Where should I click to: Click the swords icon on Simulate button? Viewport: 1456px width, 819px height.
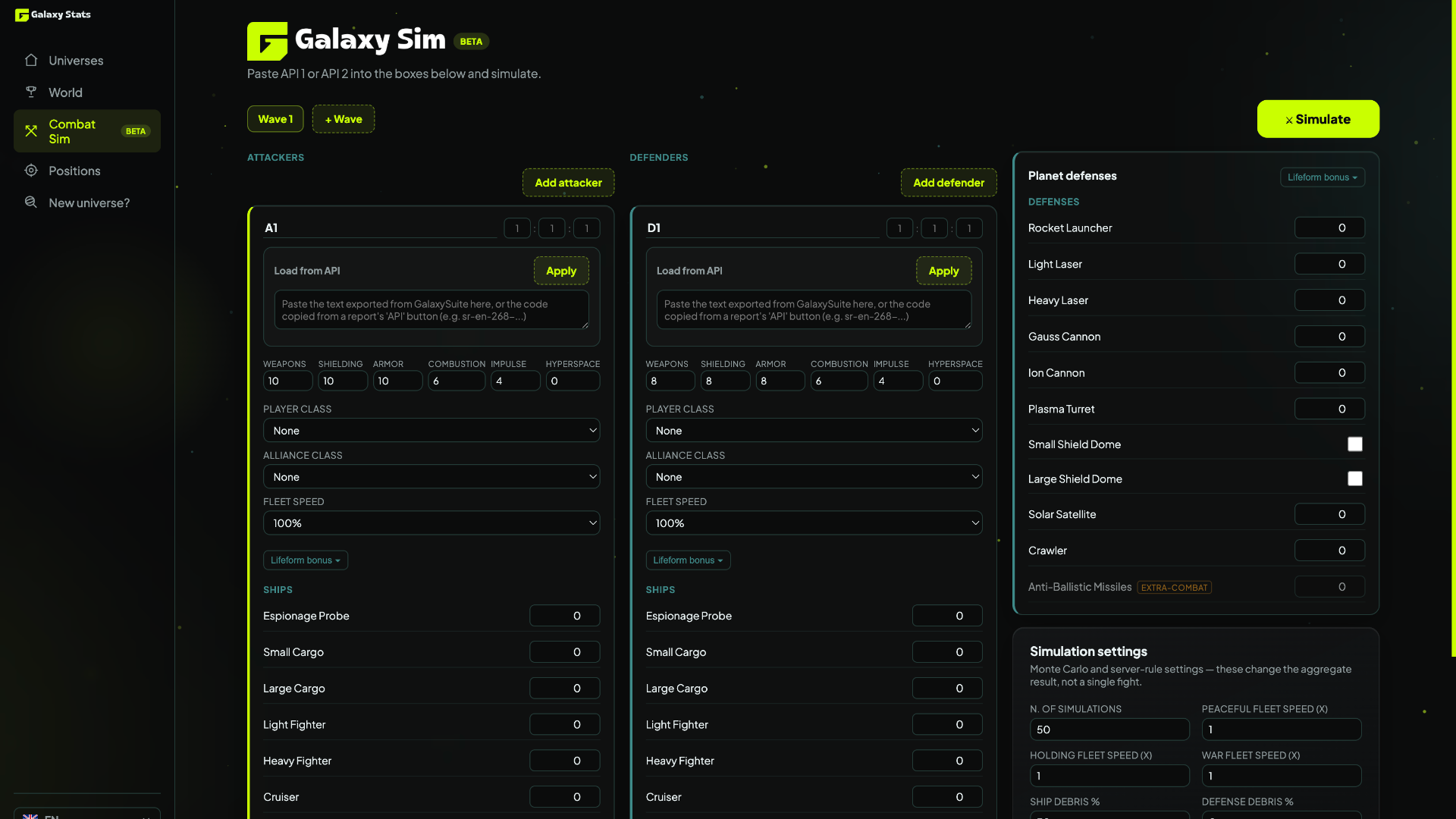click(x=1289, y=120)
